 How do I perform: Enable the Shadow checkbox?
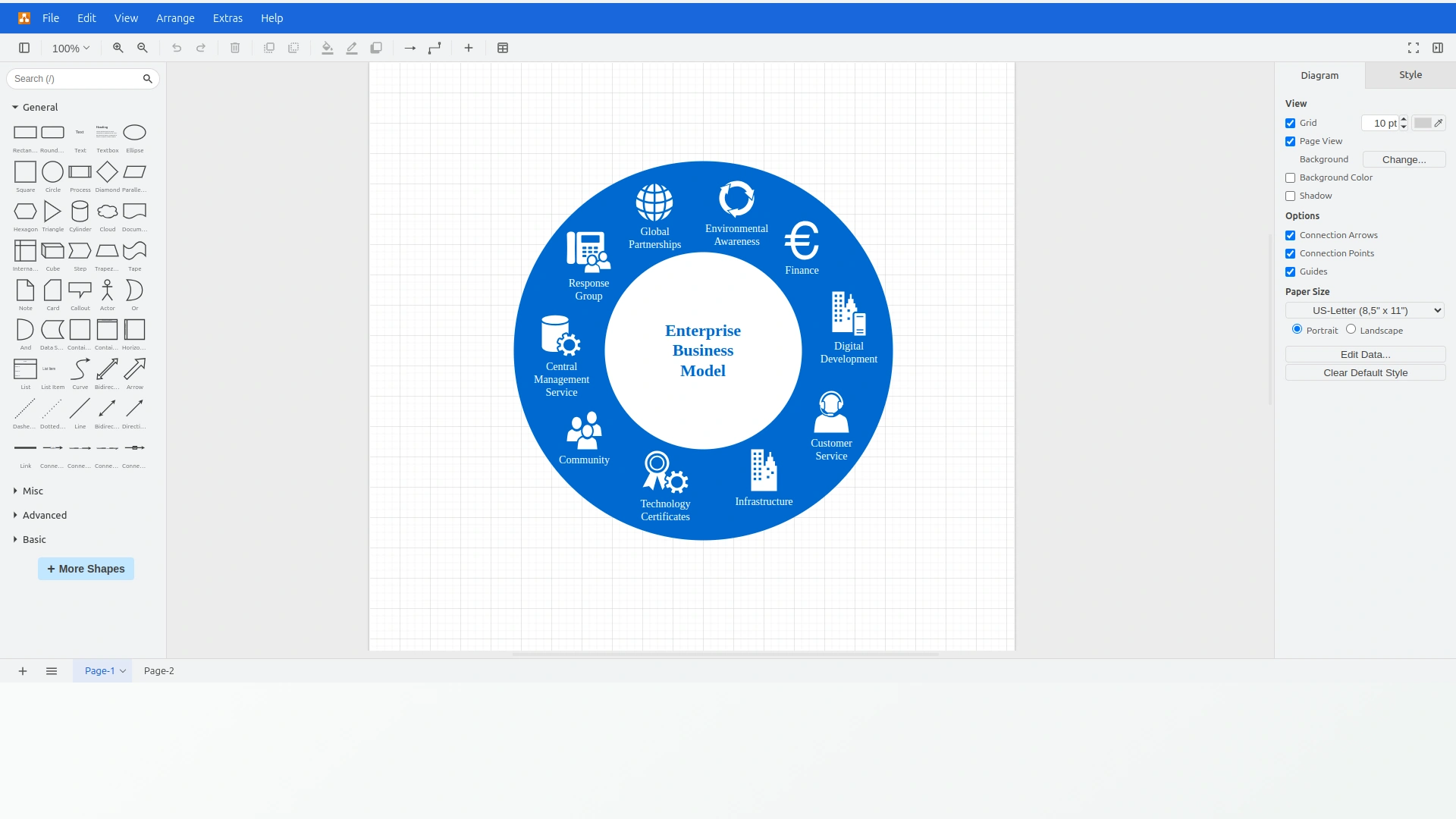[1290, 196]
